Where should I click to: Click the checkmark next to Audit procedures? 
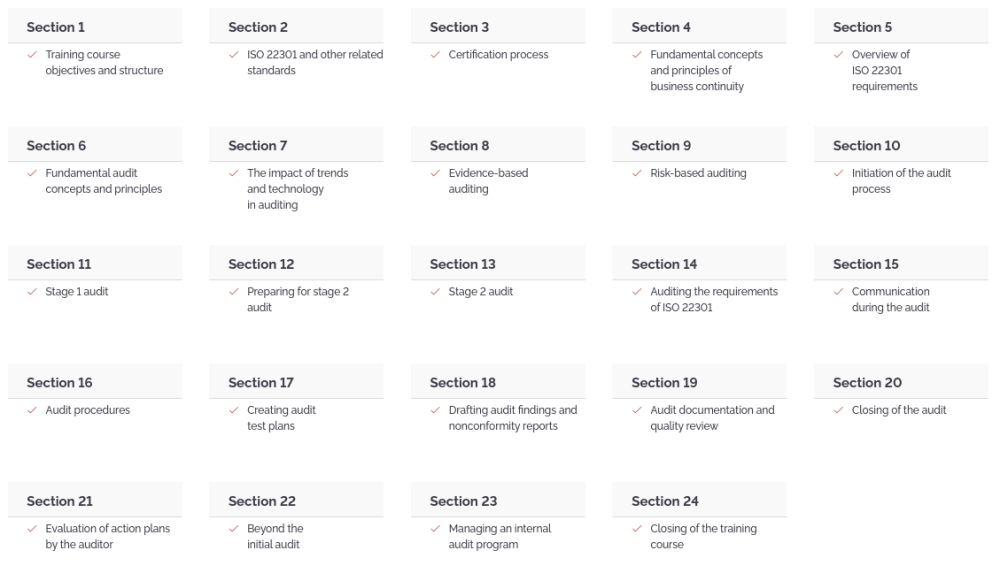pyautogui.click(x=32, y=411)
